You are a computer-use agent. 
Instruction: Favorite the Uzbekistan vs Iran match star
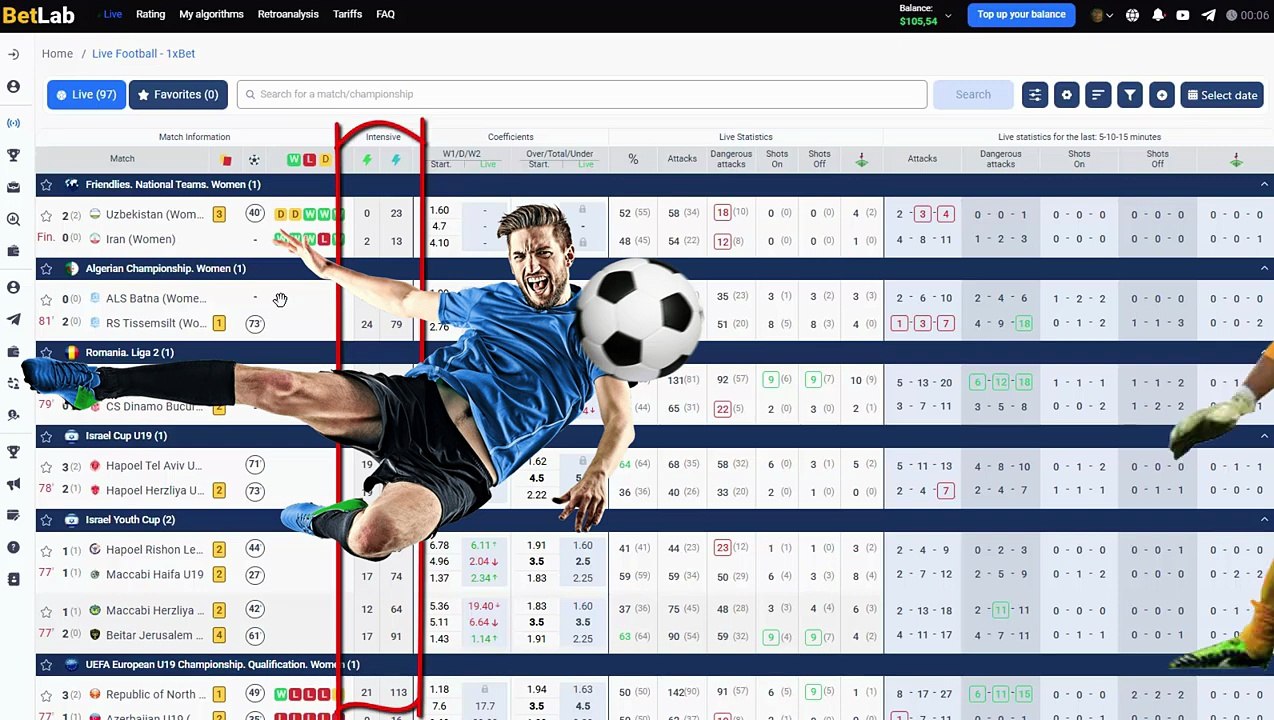point(46,215)
